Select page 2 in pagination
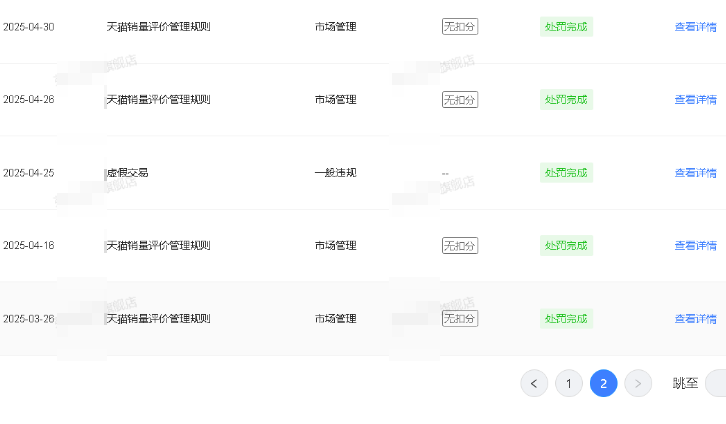726x424 pixels. (603, 383)
